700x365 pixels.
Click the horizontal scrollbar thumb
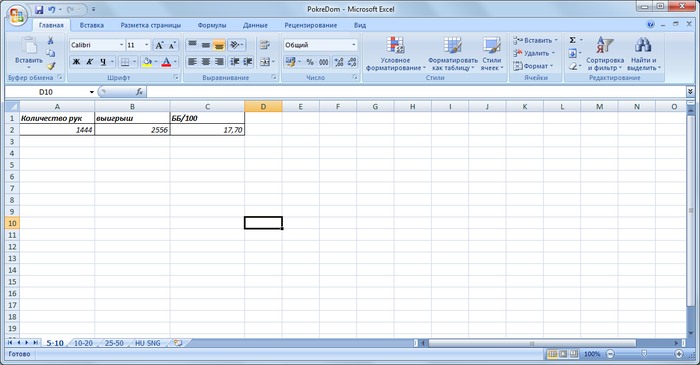click(532, 343)
